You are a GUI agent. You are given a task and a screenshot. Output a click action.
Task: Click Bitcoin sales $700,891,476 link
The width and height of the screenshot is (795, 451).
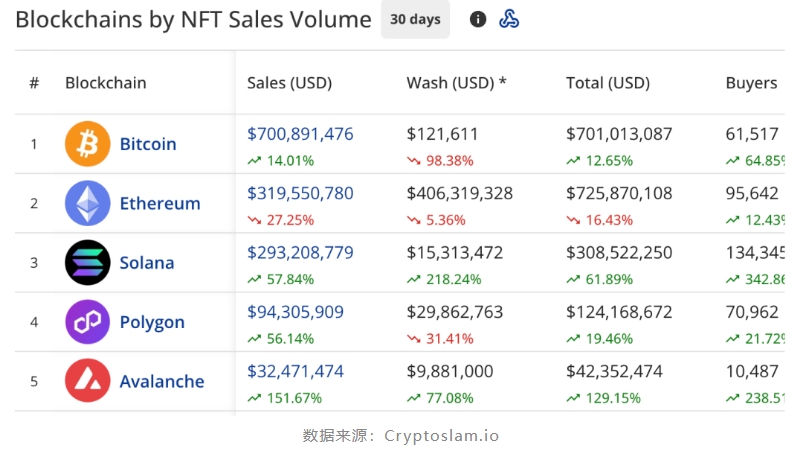(300, 134)
